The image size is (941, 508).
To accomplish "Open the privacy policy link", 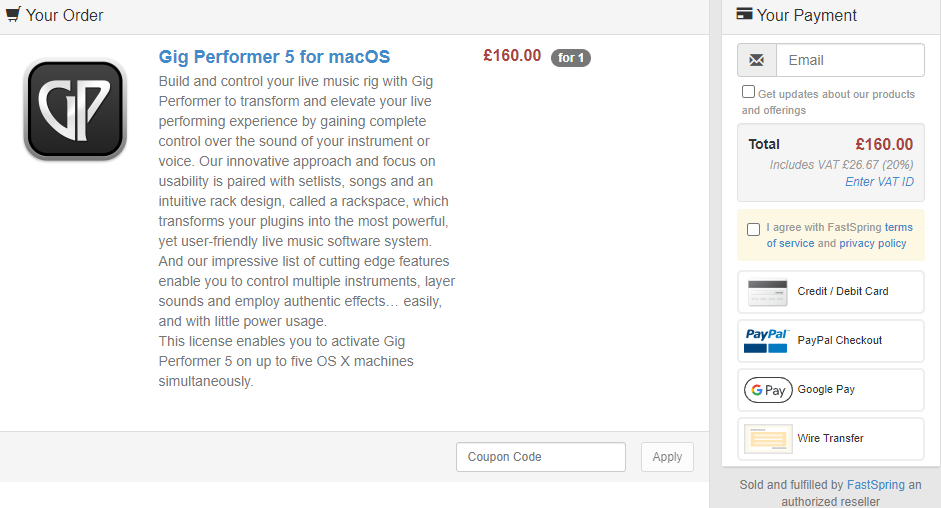I will coord(873,243).
